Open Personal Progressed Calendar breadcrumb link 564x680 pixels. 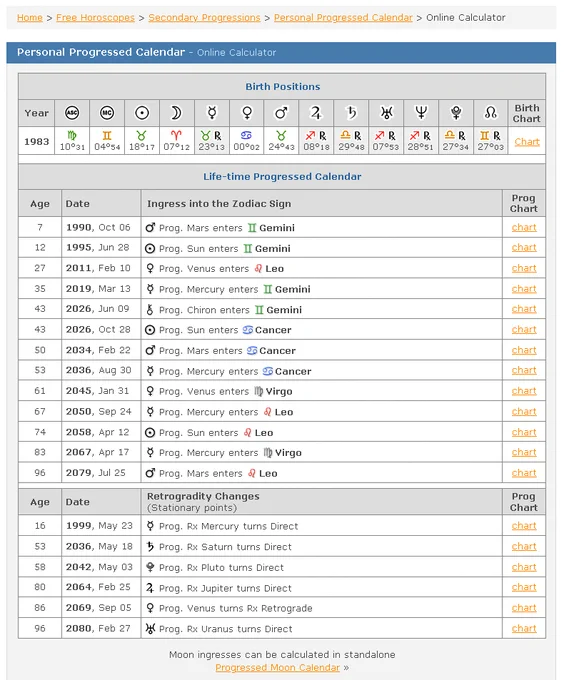[343, 18]
